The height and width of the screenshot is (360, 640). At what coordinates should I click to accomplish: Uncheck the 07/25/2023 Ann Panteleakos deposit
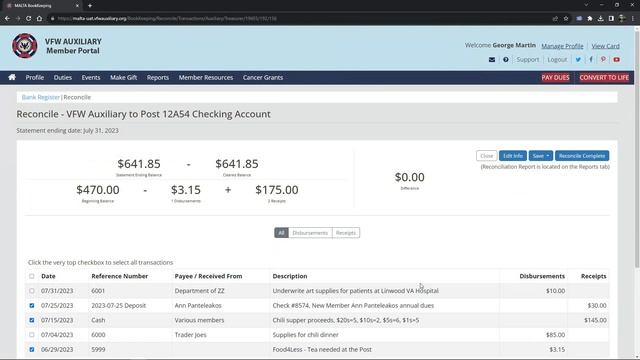pos(32,306)
